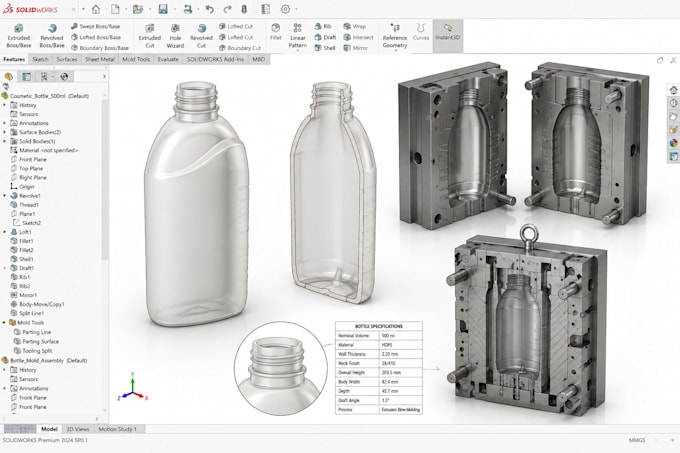Select the Thread1 feature
Viewport: 680px width, 453px height.
click(x=24, y=205)
